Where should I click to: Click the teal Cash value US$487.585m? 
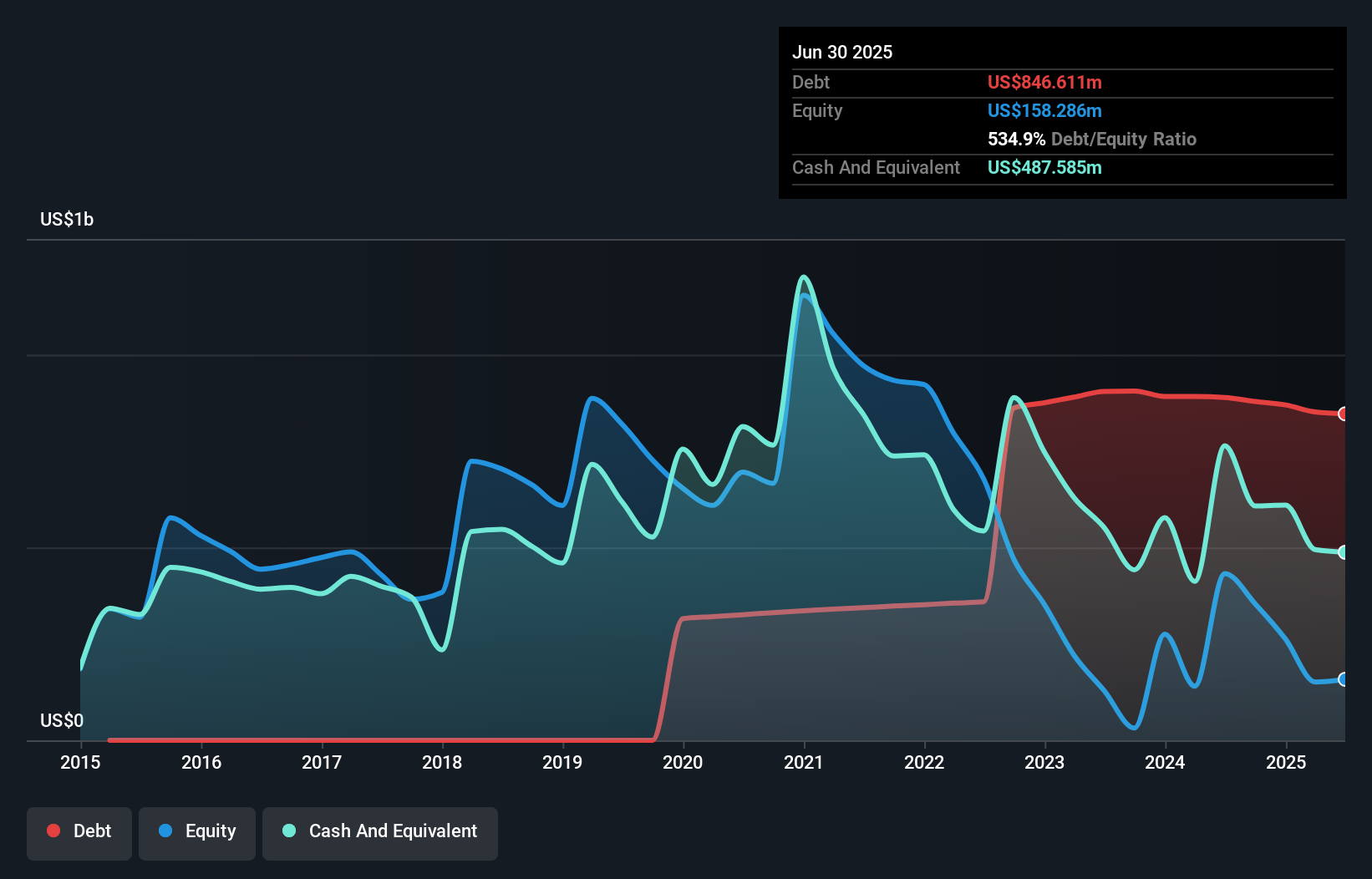[1044, 168]
